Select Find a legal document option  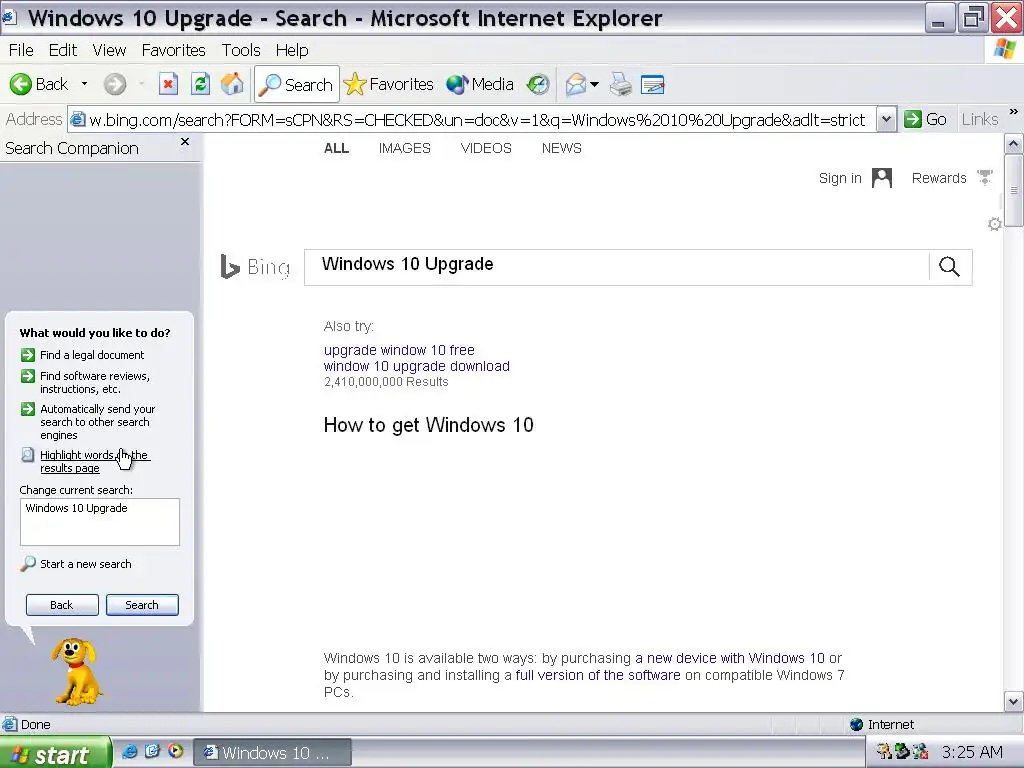coord(82,355)
